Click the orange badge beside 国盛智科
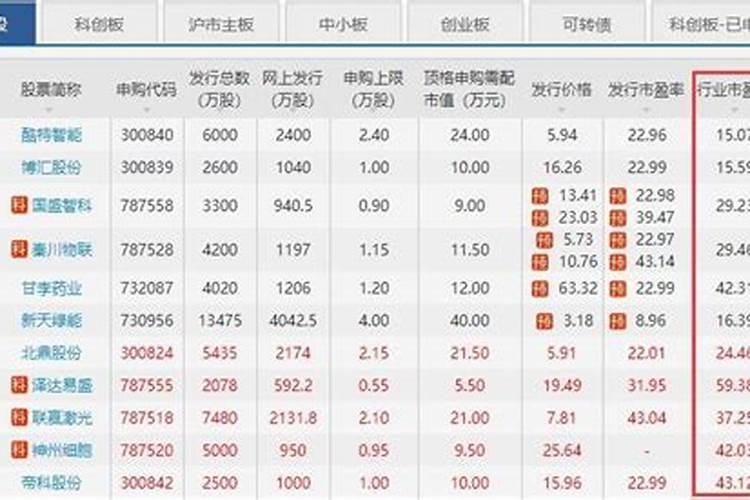 point(19,205)
